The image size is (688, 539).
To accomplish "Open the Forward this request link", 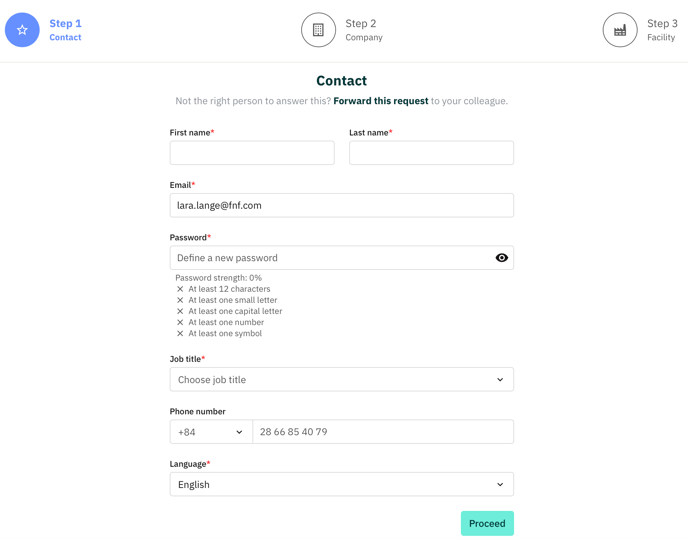I will 380,101.
